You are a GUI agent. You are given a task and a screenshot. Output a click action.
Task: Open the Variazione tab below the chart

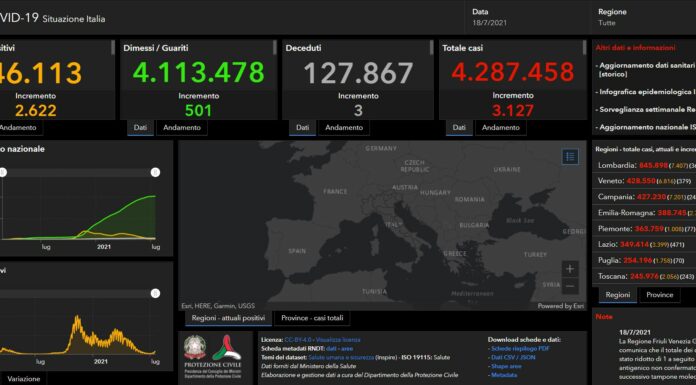point(24,379)
